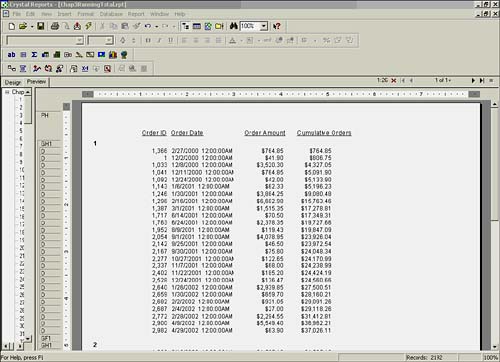Toggle left text alignment

184,40
